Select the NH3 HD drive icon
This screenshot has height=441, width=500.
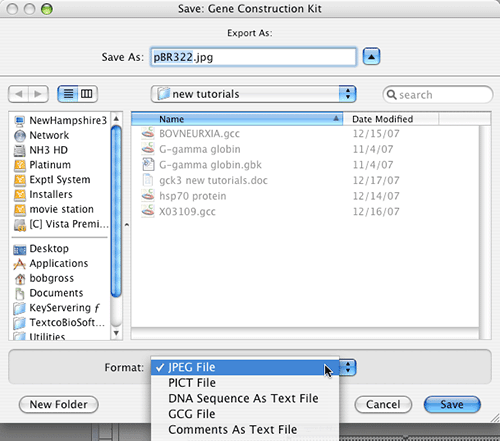point(19,150)
